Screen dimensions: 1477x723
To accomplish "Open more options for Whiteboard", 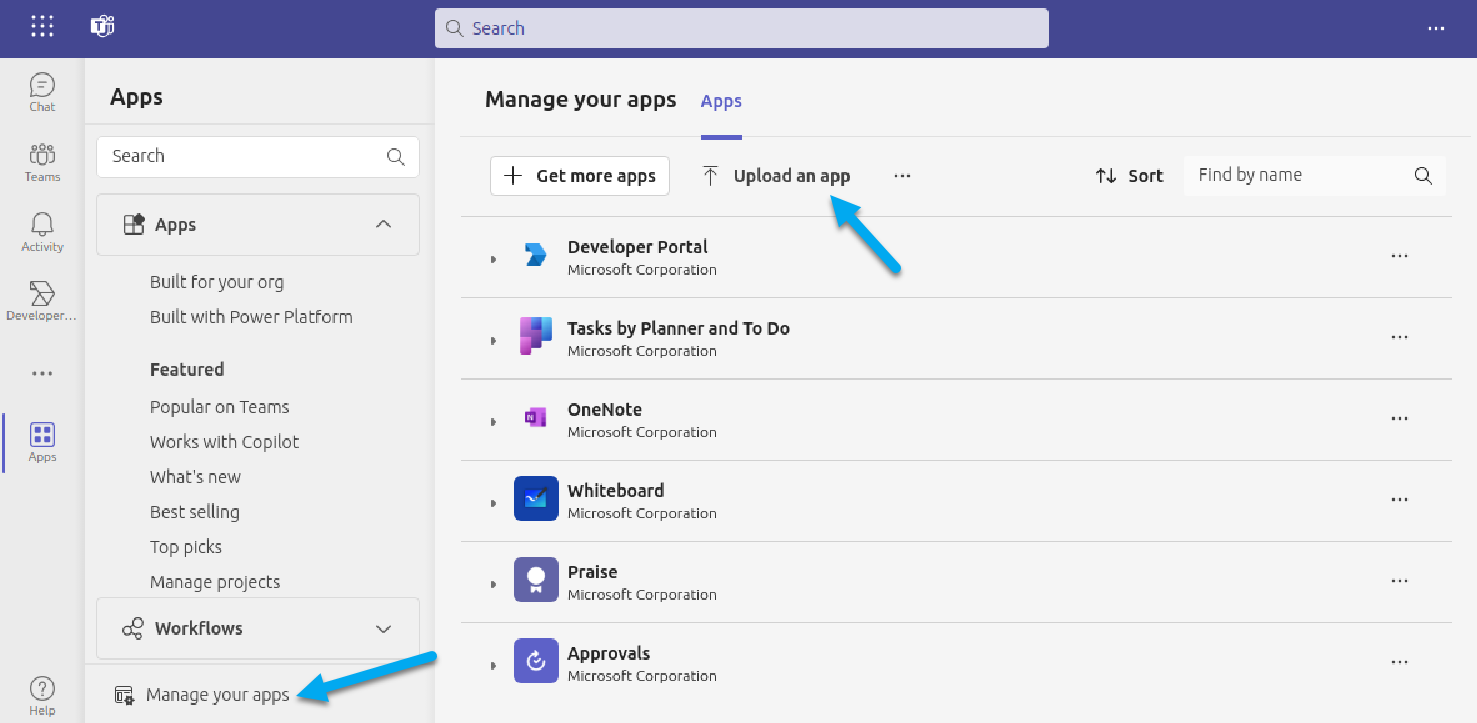I will click(1399, 499).
